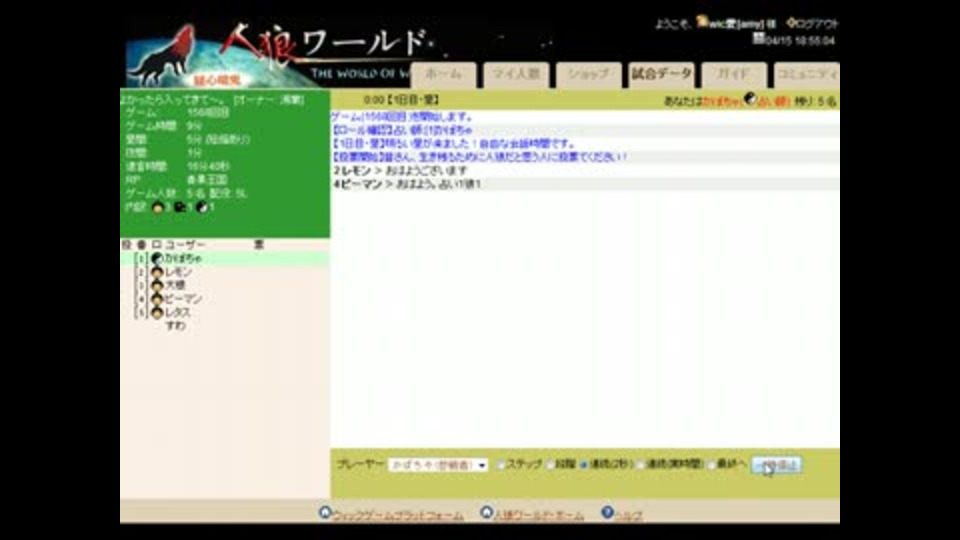Open the 人狼ワールド home footer link

(x=539, y=516)
